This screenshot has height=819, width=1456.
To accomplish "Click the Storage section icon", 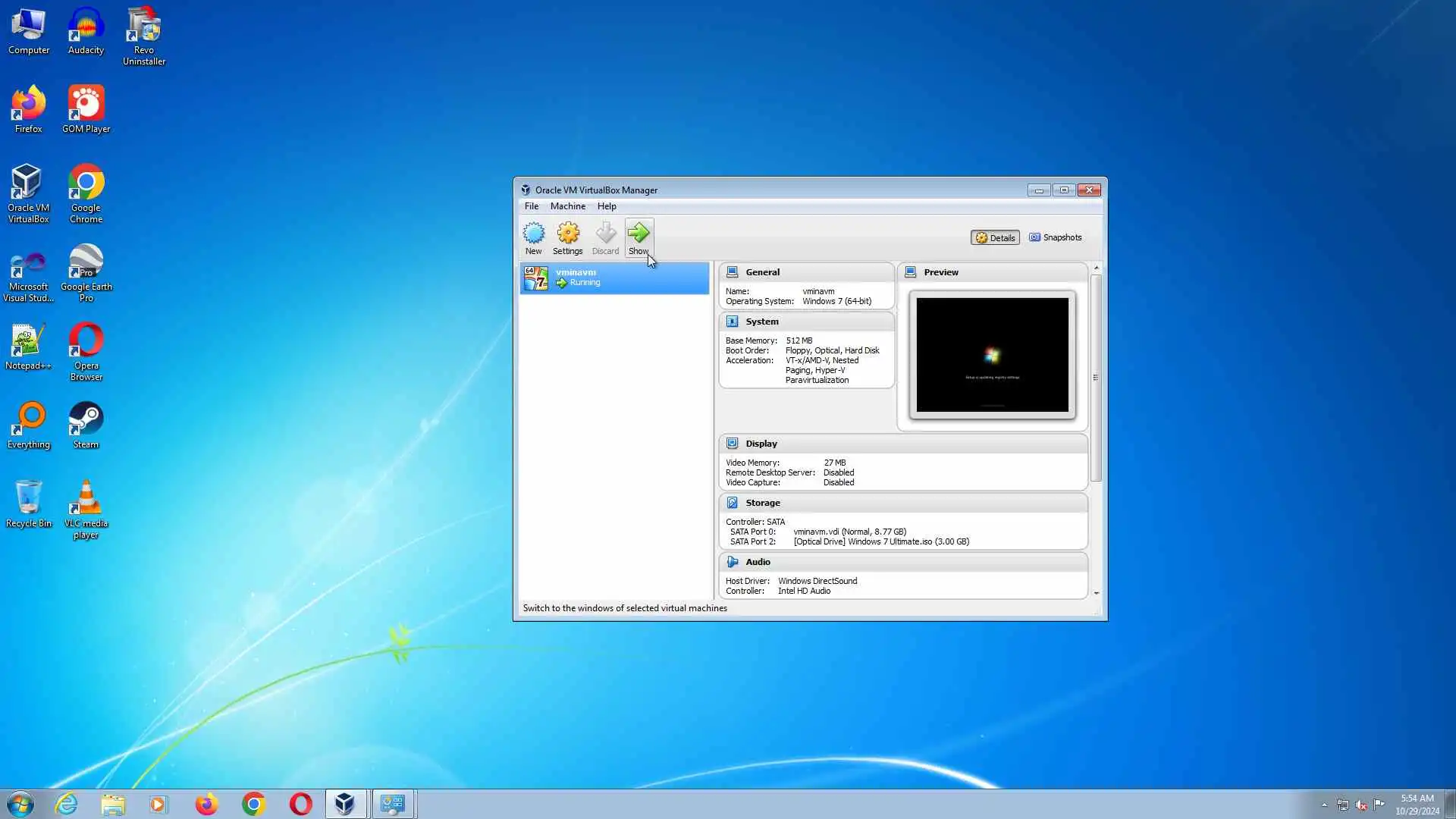I will coord(732,503).
